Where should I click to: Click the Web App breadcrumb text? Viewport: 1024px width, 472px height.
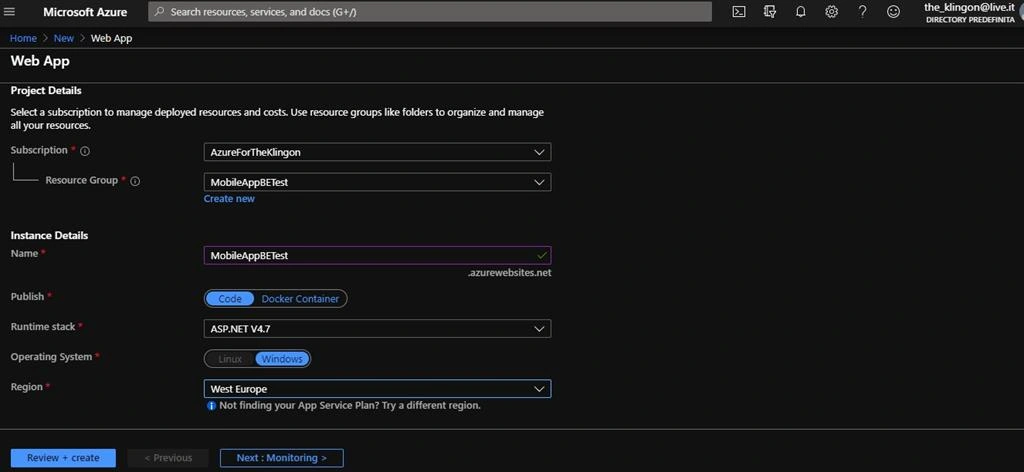pyautogui.click(x=112, y=38)
